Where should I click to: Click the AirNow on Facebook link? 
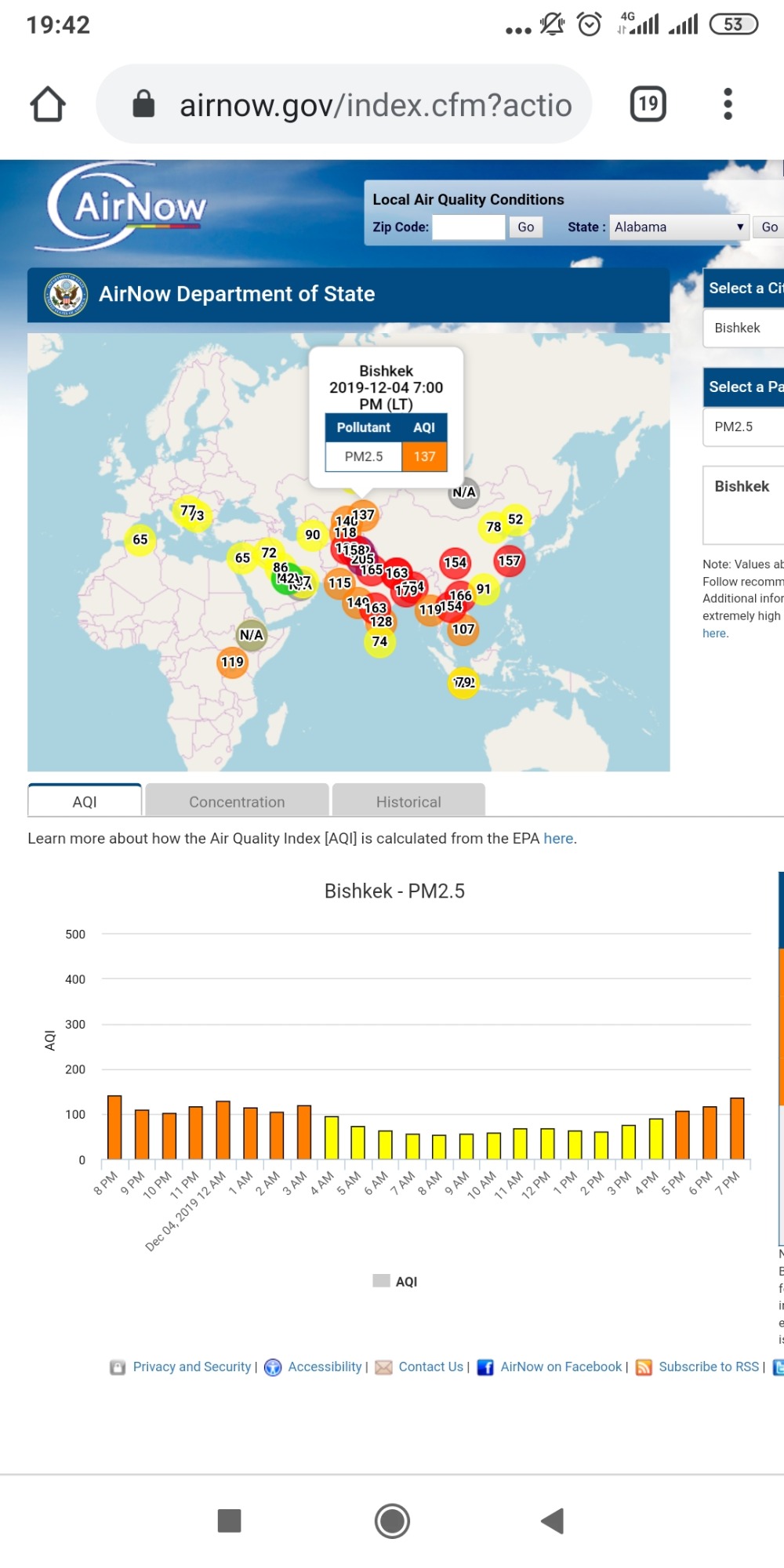pos(561,1367)
